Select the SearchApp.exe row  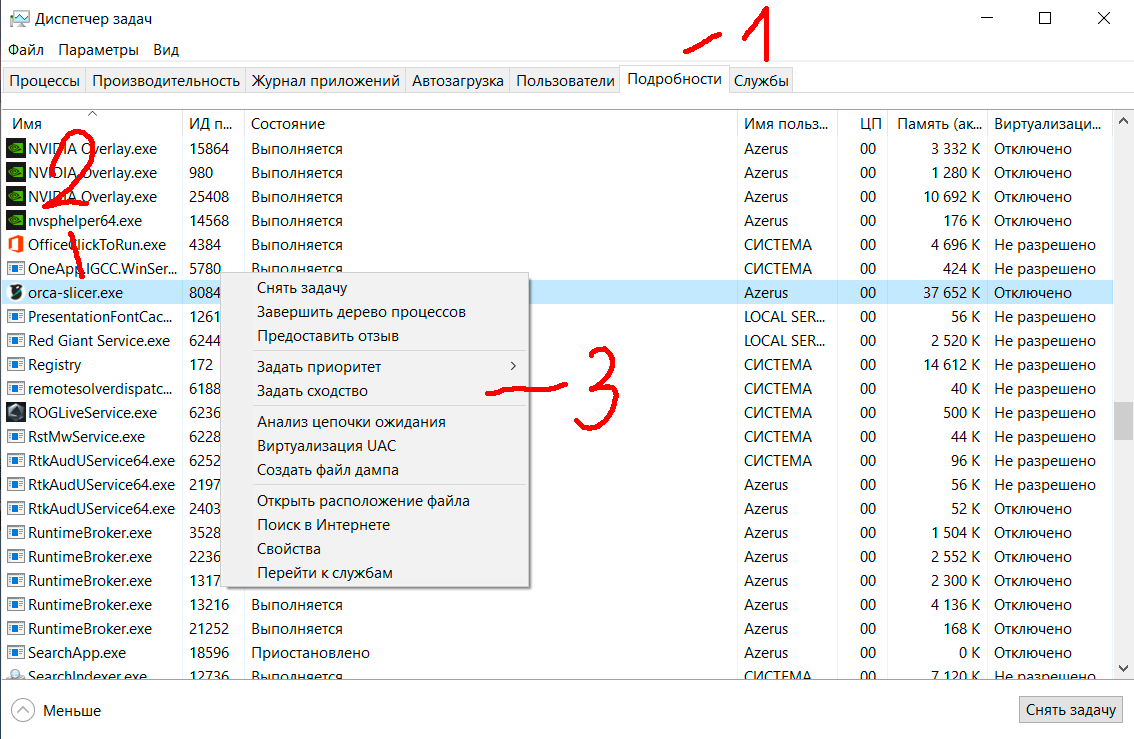(558, 652)
